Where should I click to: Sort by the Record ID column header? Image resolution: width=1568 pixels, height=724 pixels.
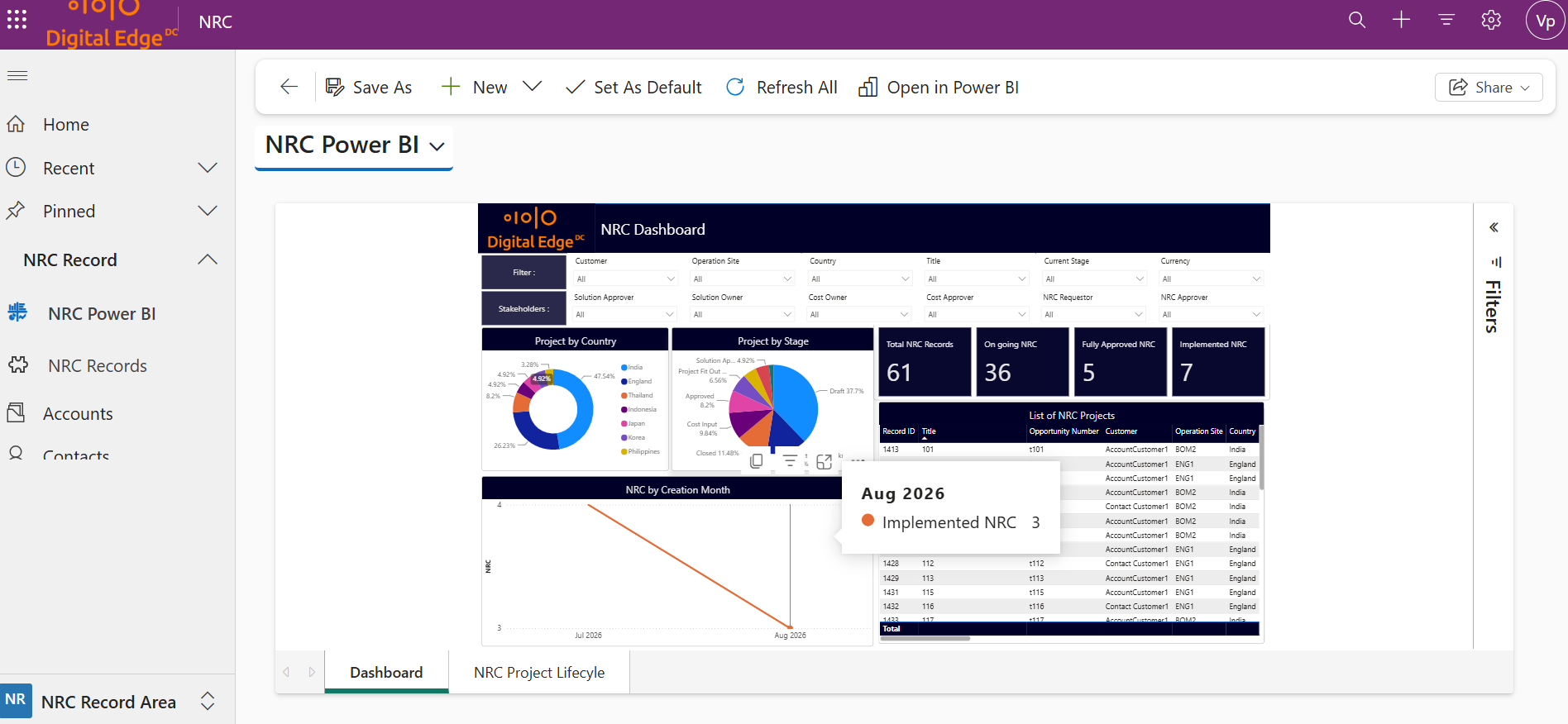898,431
